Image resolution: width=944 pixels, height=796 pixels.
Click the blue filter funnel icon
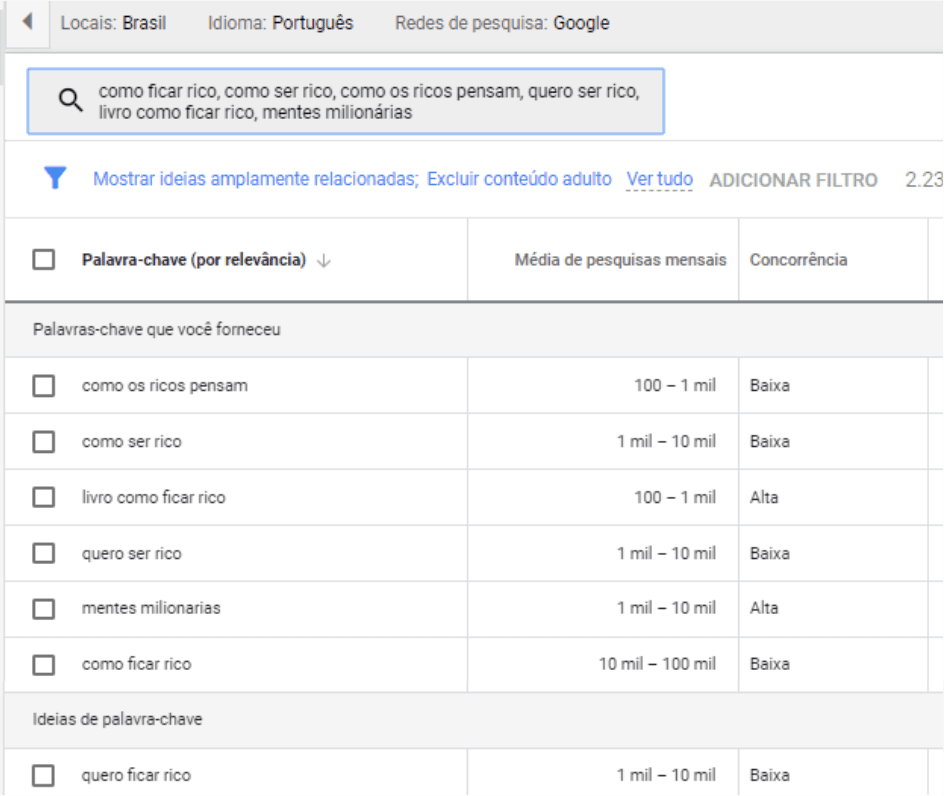(55, 178)
